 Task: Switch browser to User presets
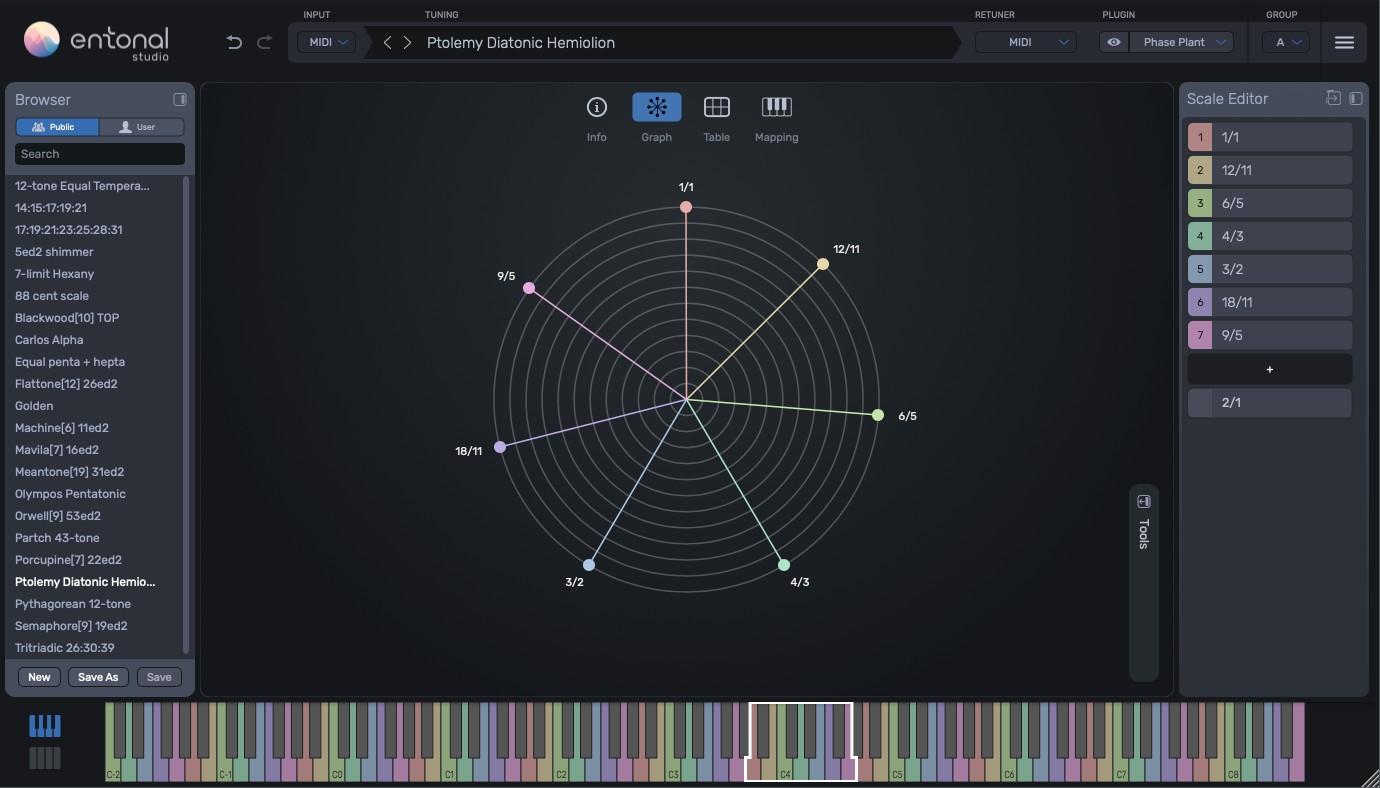141,127
